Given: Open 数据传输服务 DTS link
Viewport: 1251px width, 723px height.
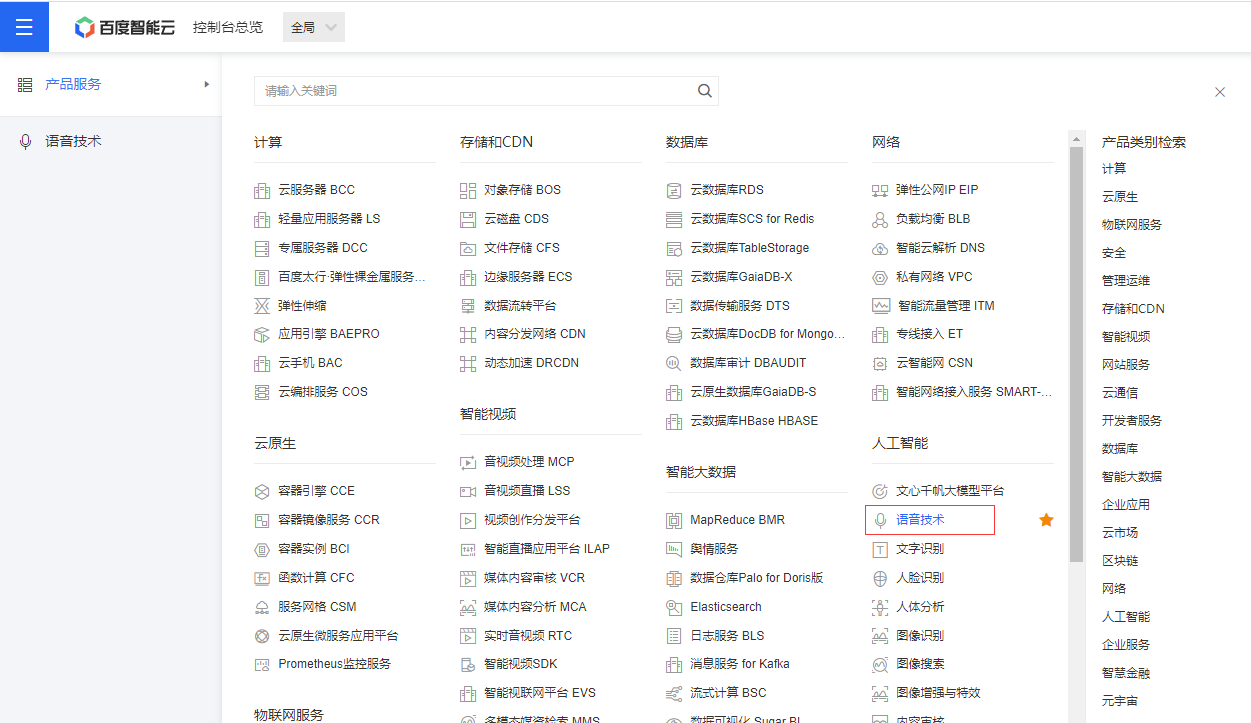Looking at the screenshot, I should (740, 306).
